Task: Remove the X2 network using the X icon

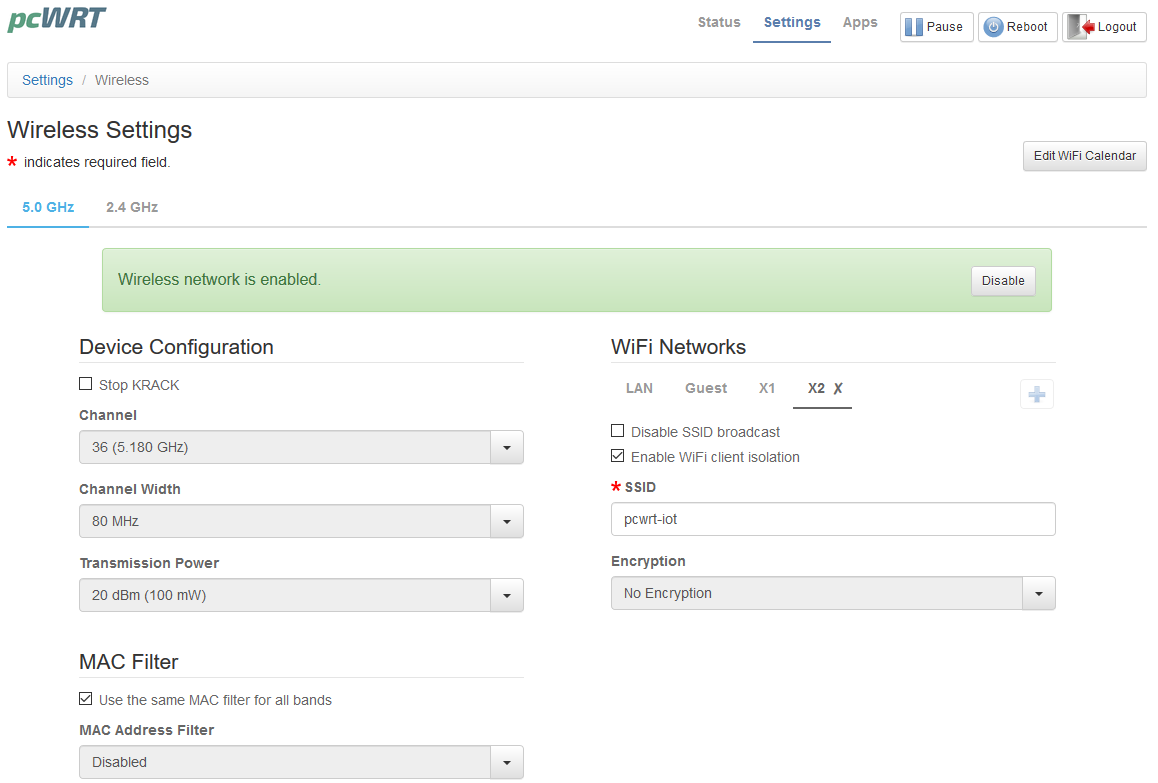Action: (838, 389)
